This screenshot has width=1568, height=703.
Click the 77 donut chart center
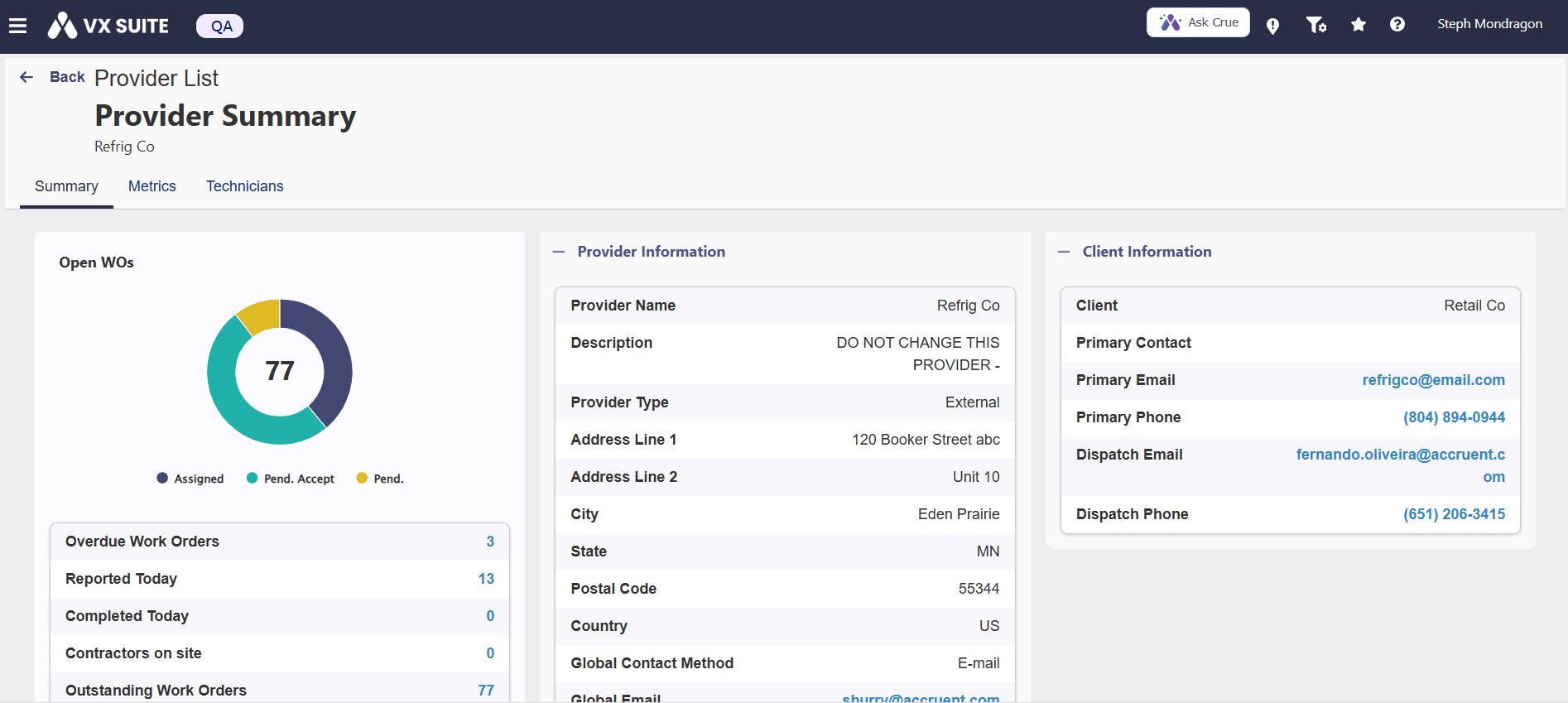[280, 371]
